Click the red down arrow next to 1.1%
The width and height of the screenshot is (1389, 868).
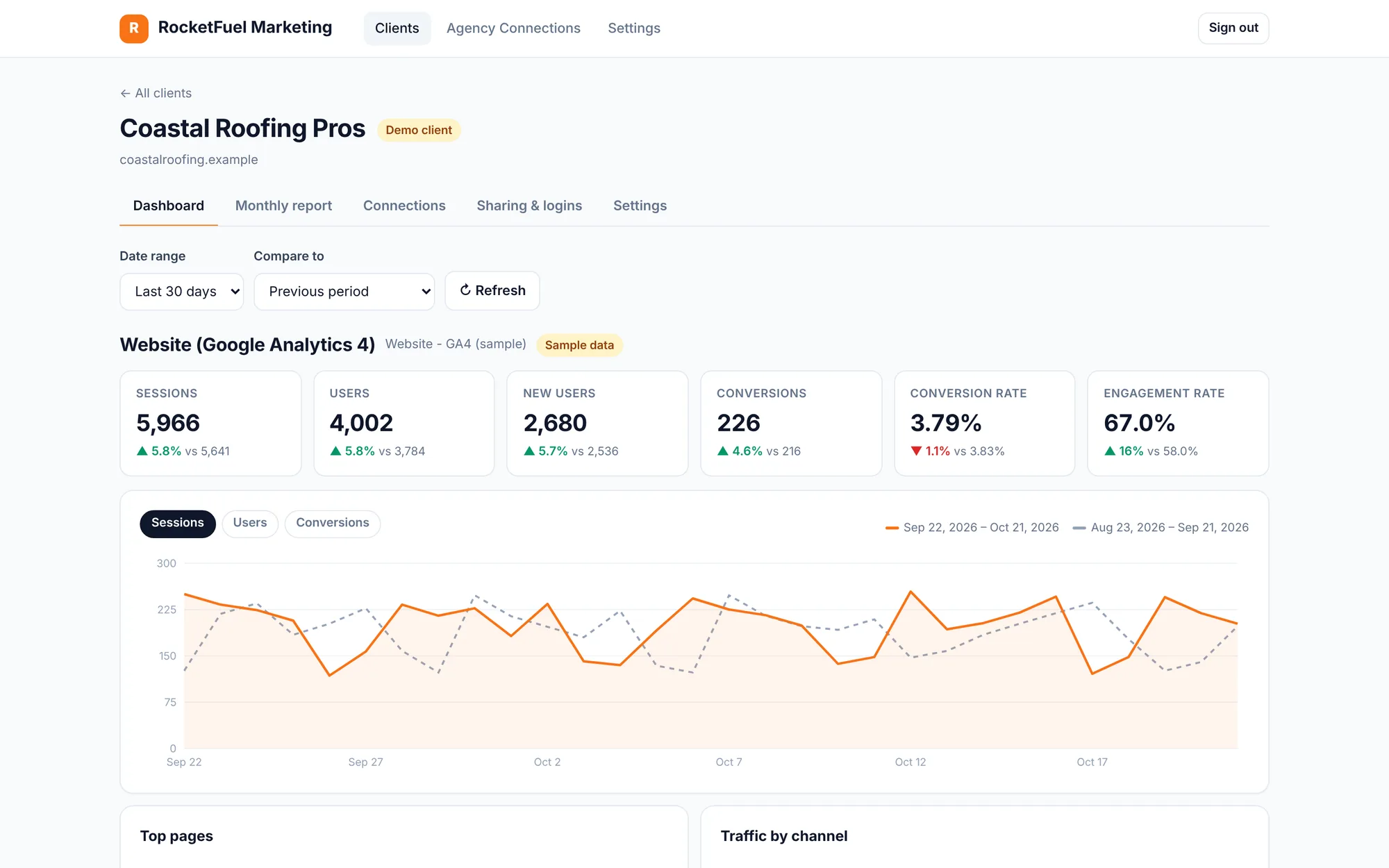916,451
